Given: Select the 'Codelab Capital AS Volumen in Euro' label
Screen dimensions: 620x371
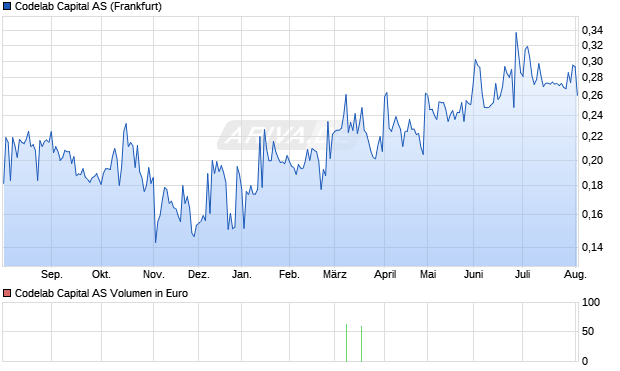Looking at the screenshot, I should [101, 293].
